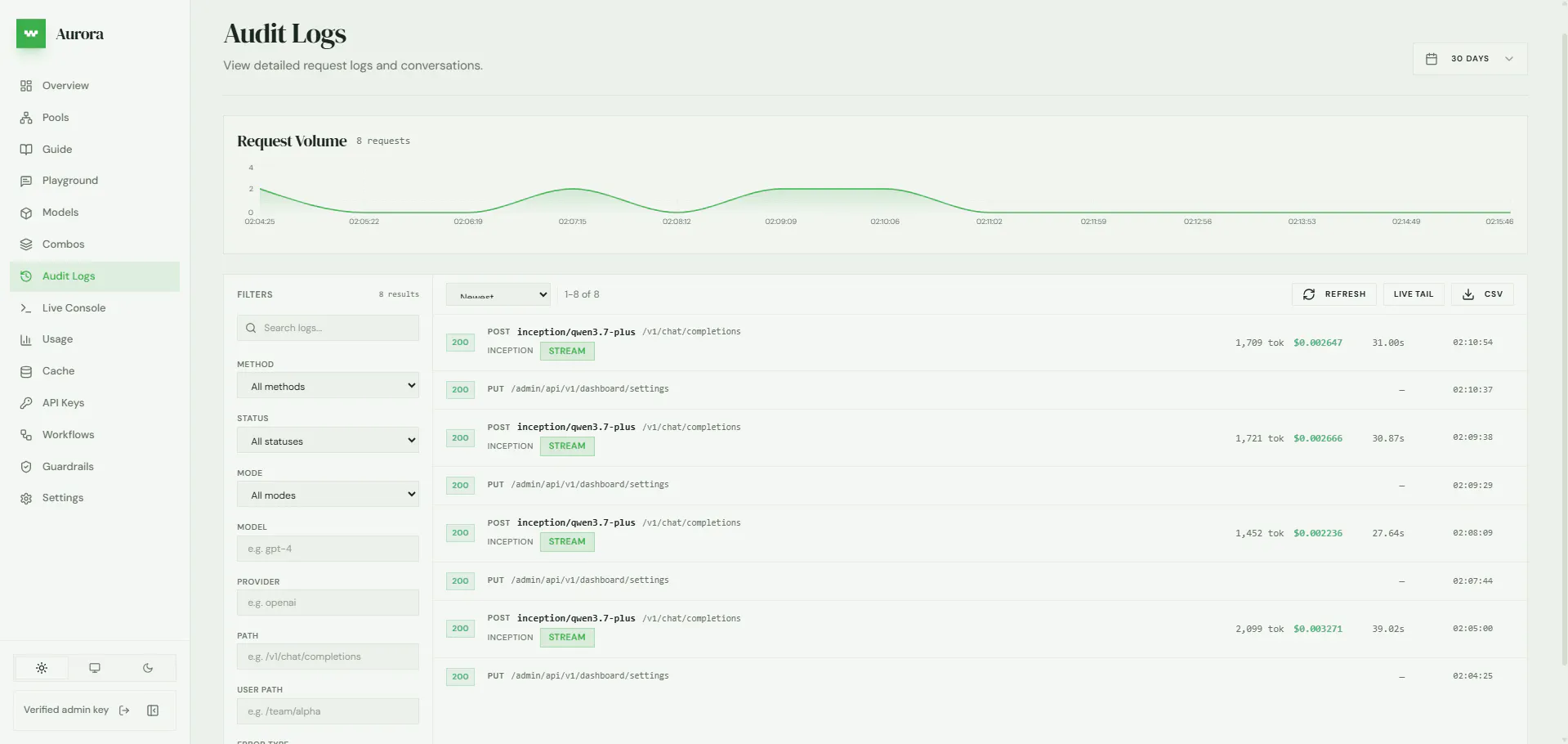Click the Cache database icon
This screenshot has height=744, width=1568.
click(x=26, y=371)
